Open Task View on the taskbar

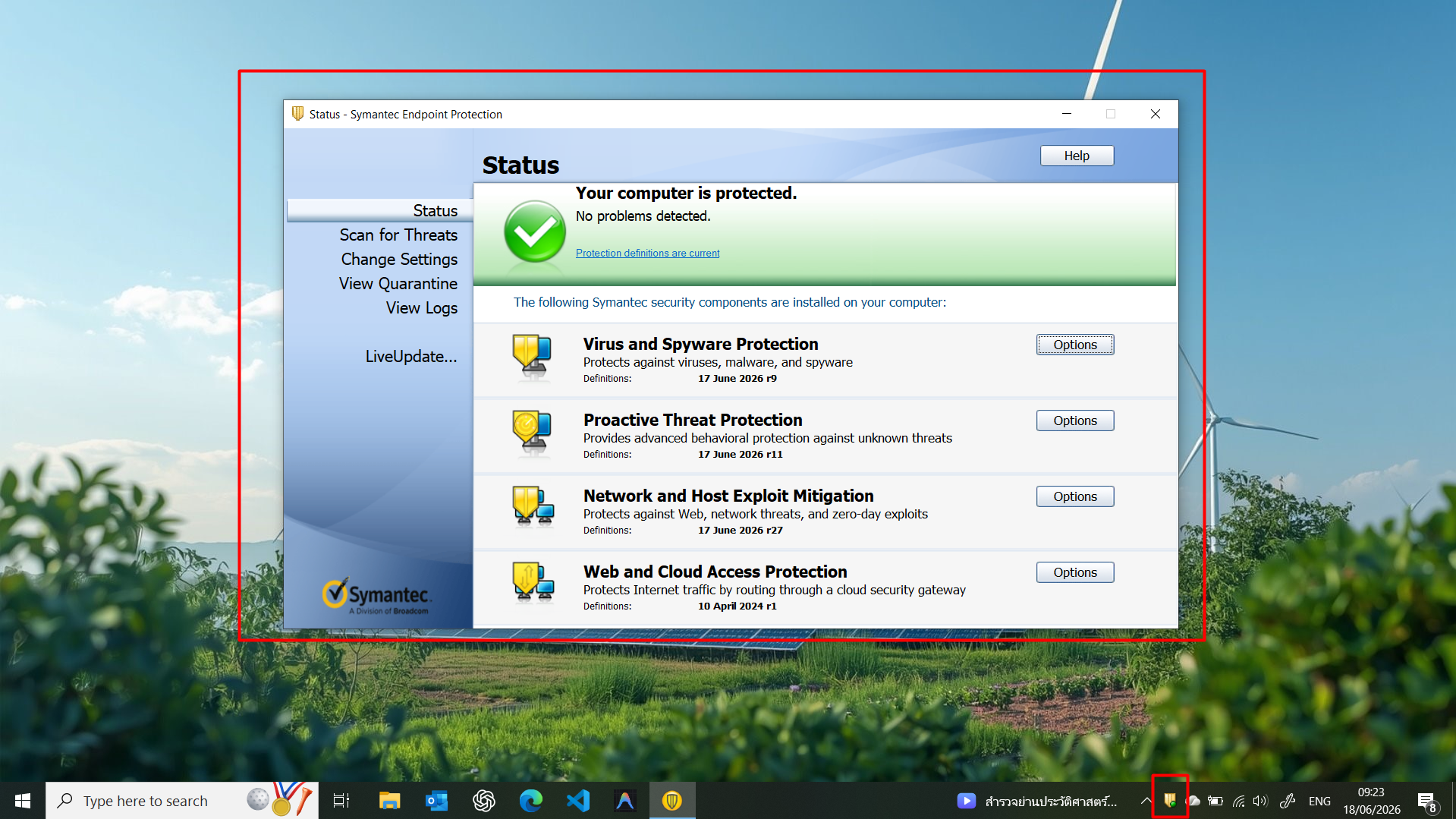click(341, 800)
